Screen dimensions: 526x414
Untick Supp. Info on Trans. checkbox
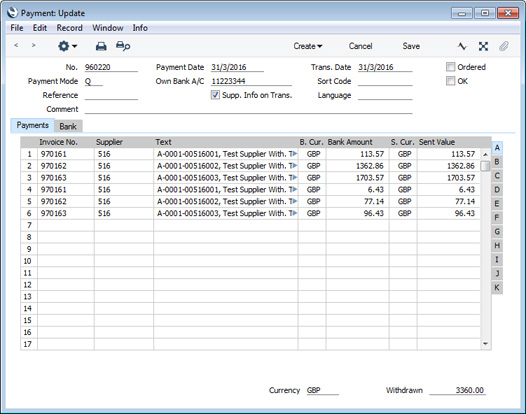point(215,95)
